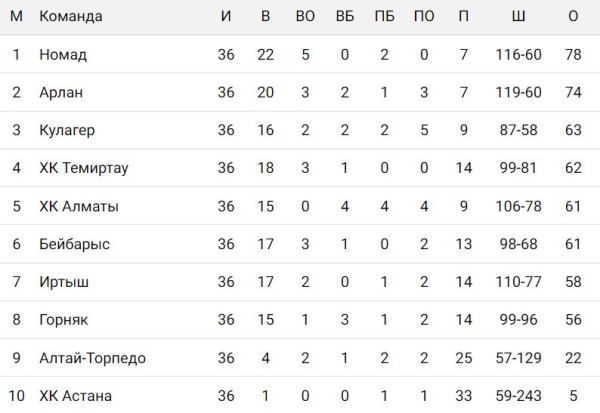The height and width of the screenshot is (413, 600).
Task: Select the ХК Астана team name
Action: click(75, 396)
